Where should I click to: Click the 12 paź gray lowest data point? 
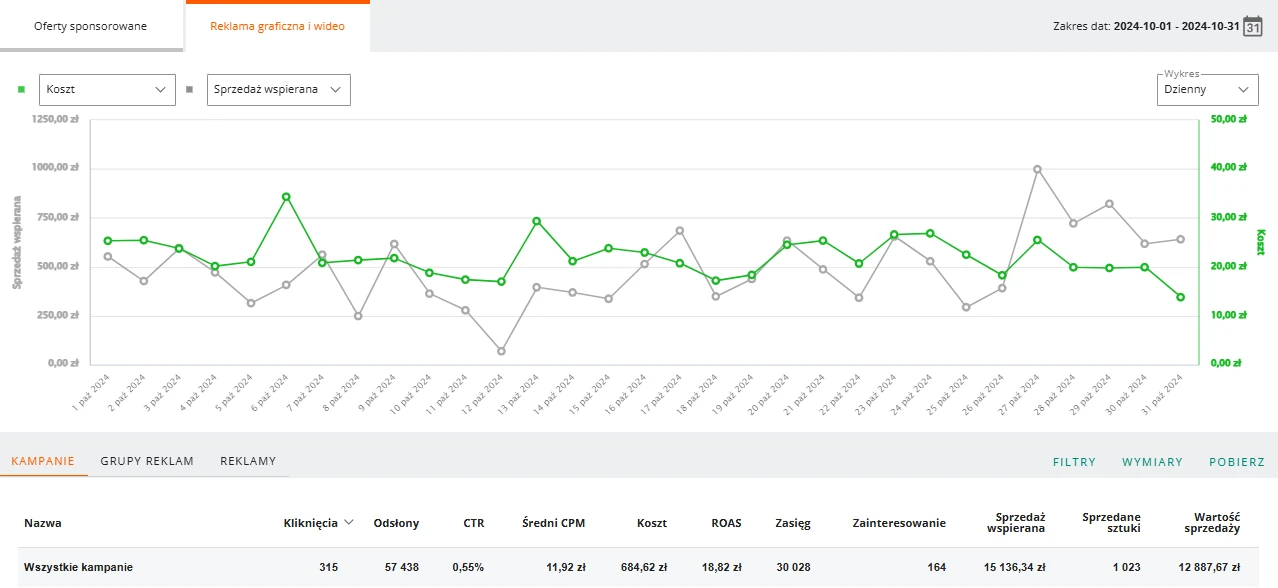coord(501,351)
